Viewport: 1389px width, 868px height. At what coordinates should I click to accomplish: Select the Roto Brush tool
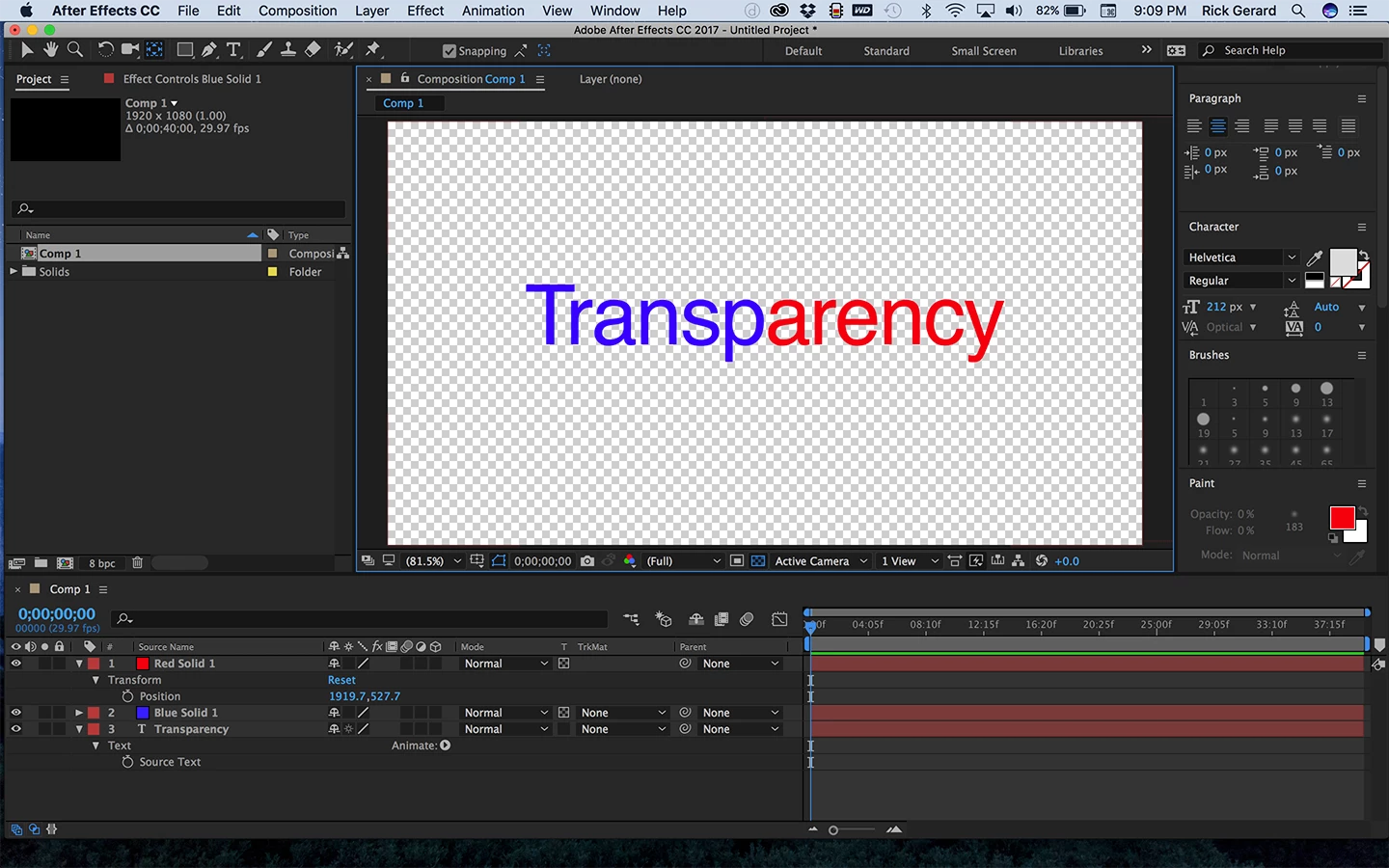[343, 50]
